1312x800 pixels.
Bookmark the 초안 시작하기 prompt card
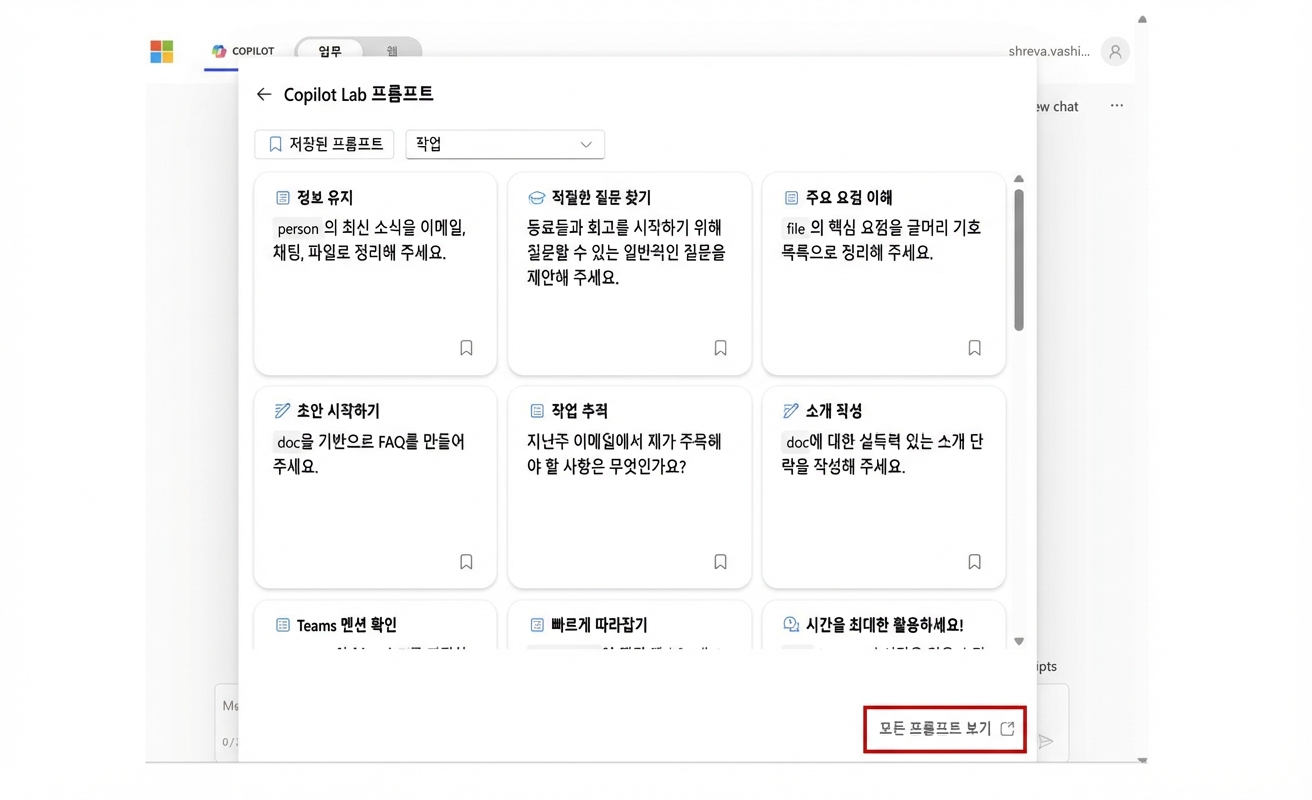pos(466,562)
